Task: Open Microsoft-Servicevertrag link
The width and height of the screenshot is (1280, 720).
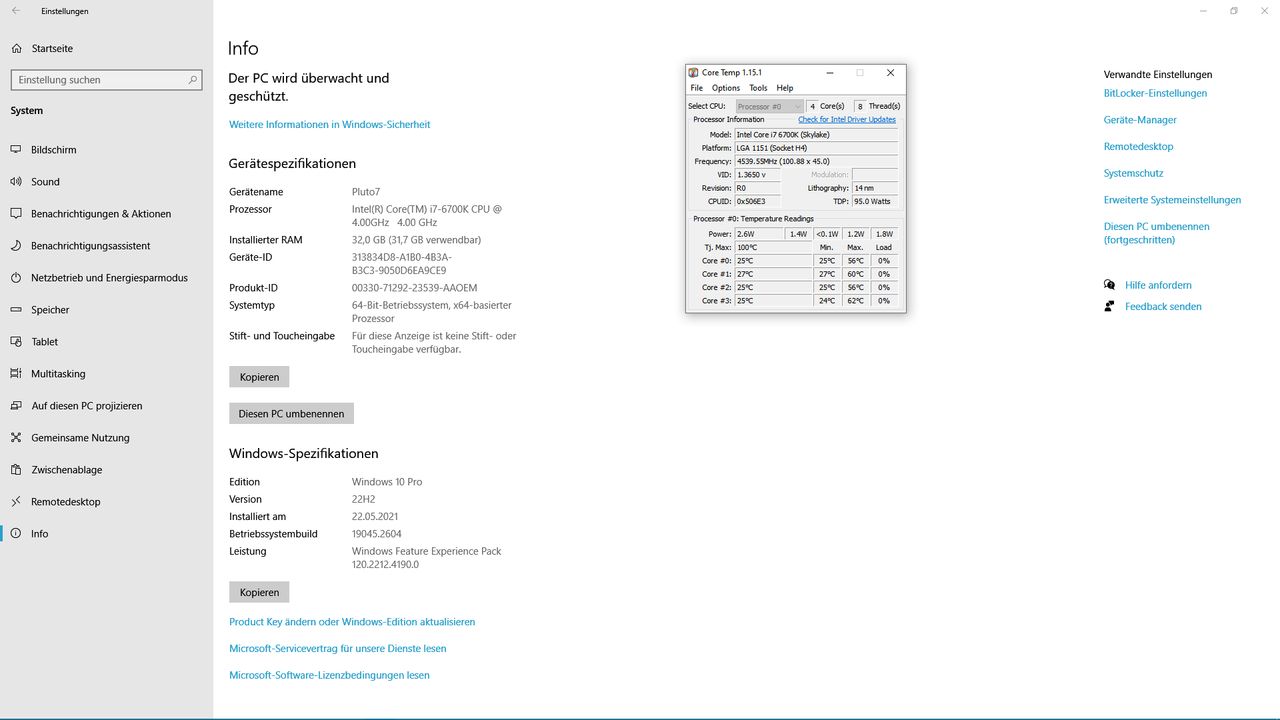Action: click(x=338, y=649)
